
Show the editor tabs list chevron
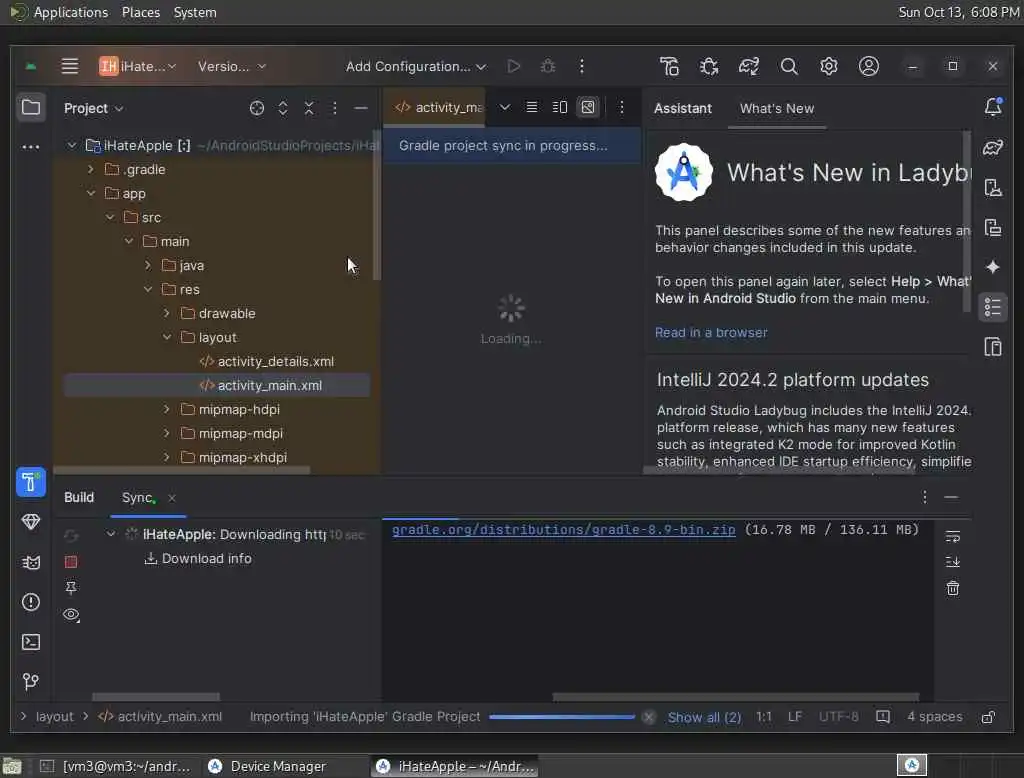pos(505,107)
